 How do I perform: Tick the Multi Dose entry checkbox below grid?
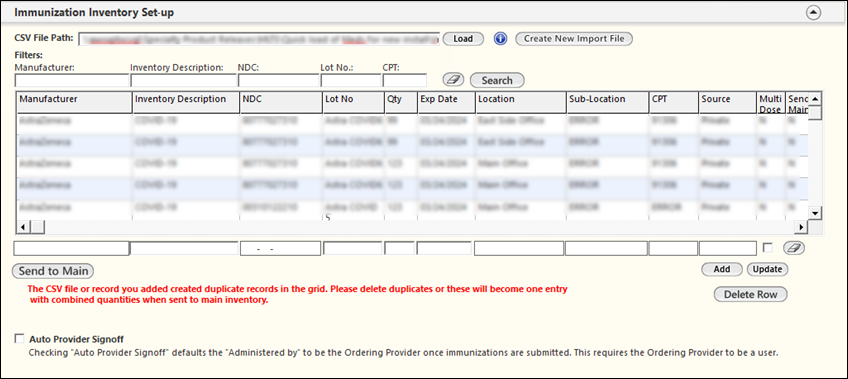pyautogui.click(x=767, y=248)
